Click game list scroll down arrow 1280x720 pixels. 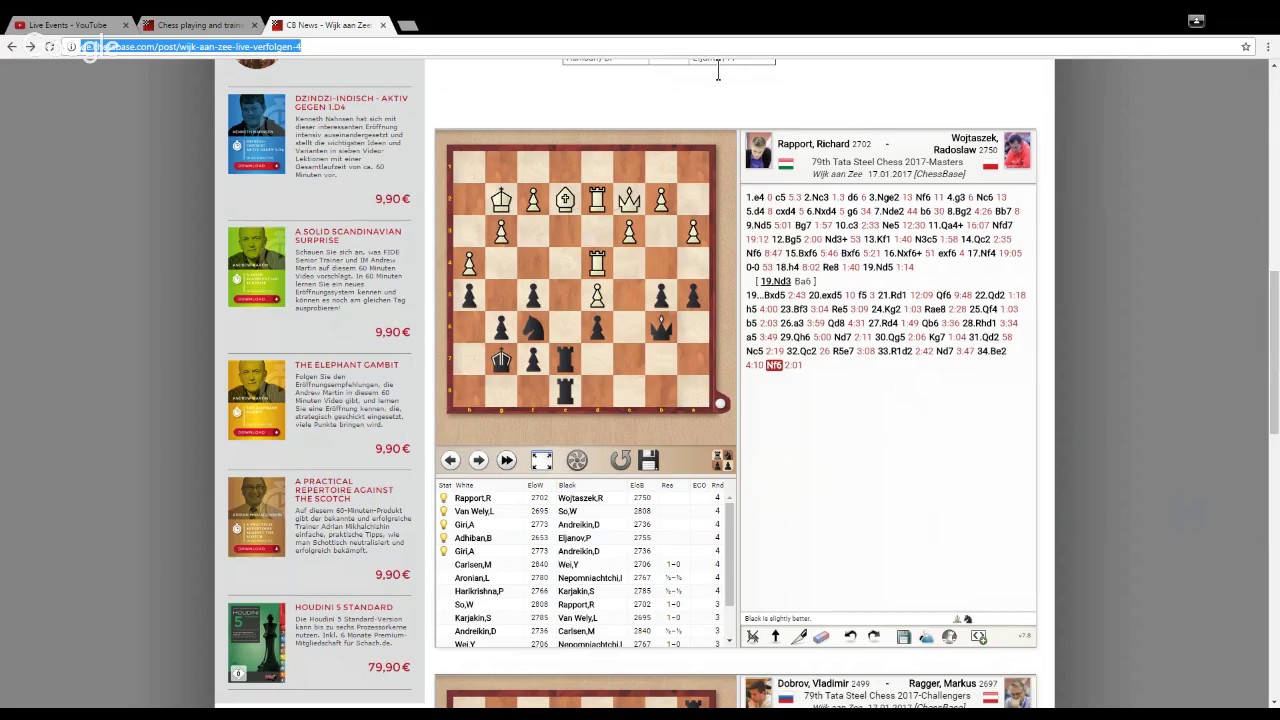point(729,640)
